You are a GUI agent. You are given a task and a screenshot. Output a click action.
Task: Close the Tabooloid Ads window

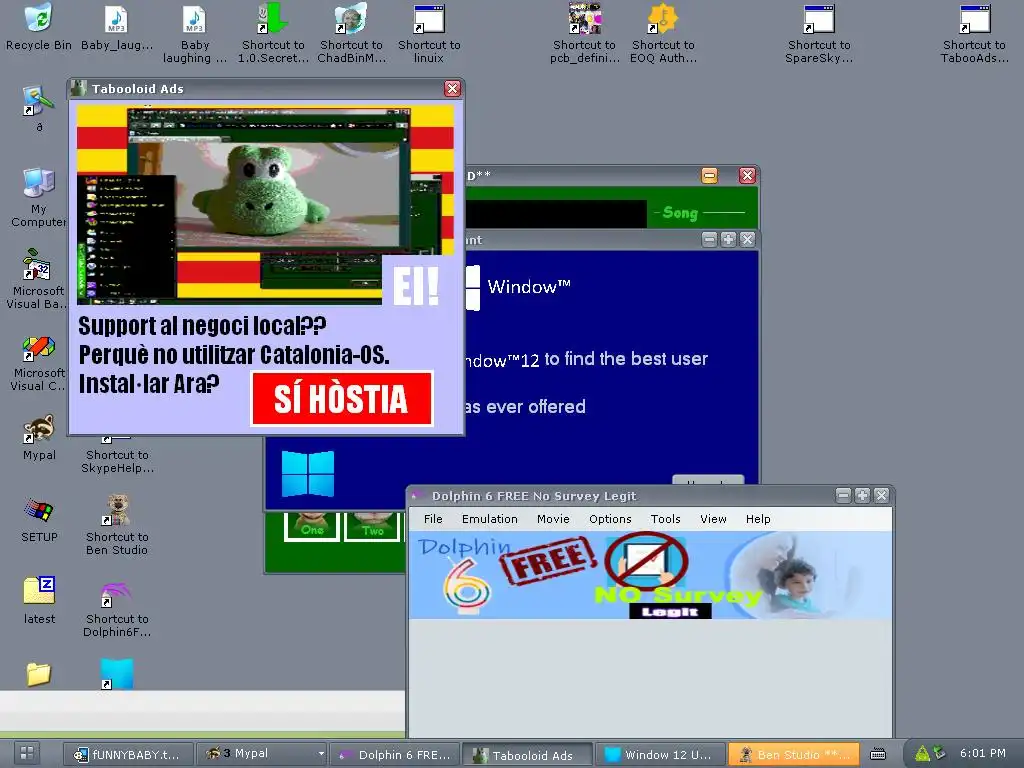(452, 89)
